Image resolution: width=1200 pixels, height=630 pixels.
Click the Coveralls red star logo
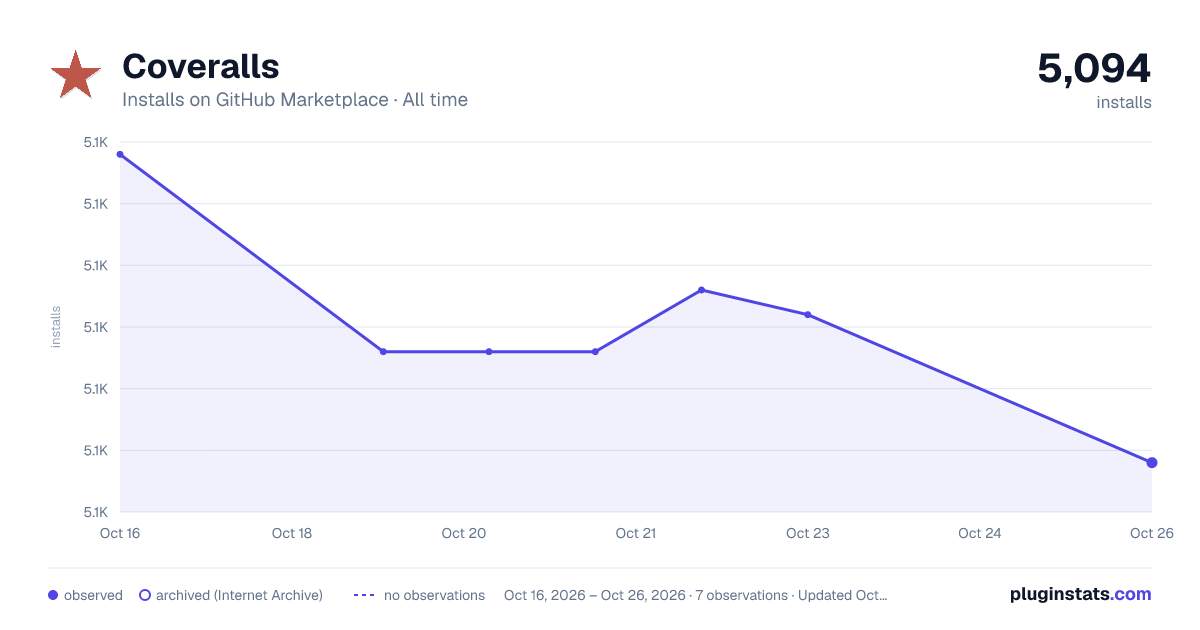[x=75, y=75]
